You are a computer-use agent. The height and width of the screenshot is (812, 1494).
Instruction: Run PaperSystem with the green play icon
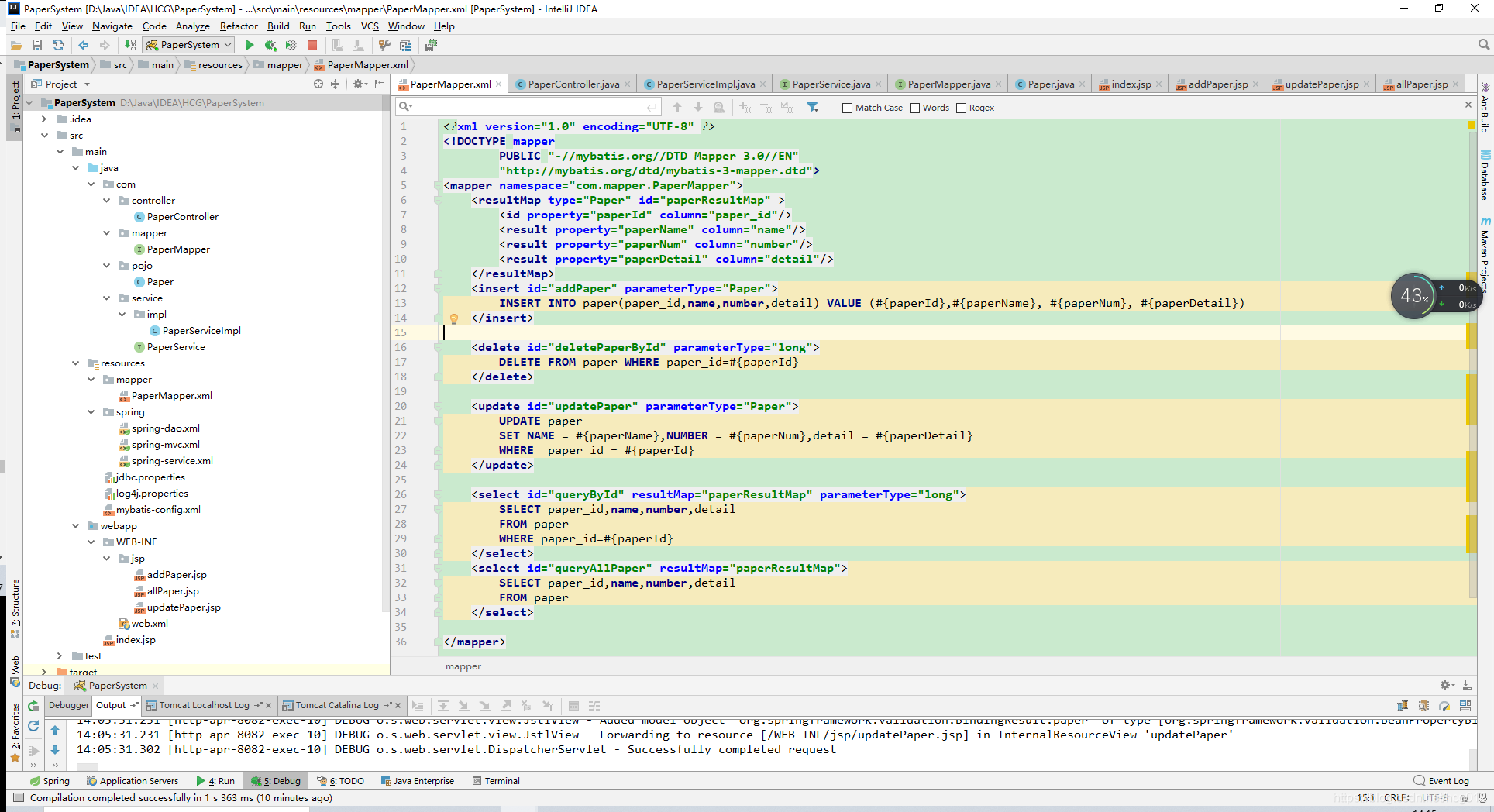click(x=250, y=45)
